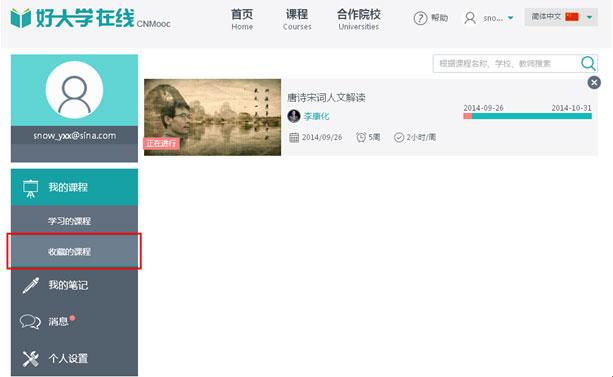Select the 学习的课程 submenu item
613x377 pixels.
click(x=69, y=221)
